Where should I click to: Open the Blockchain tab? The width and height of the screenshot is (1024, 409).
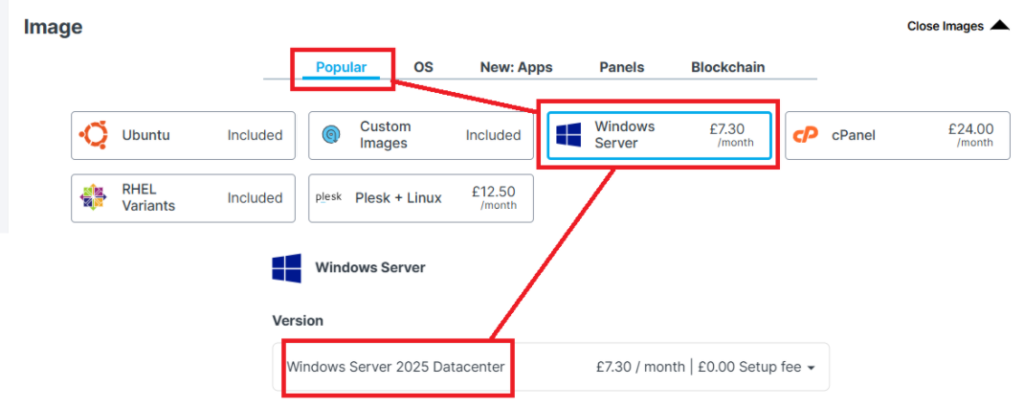727,68
